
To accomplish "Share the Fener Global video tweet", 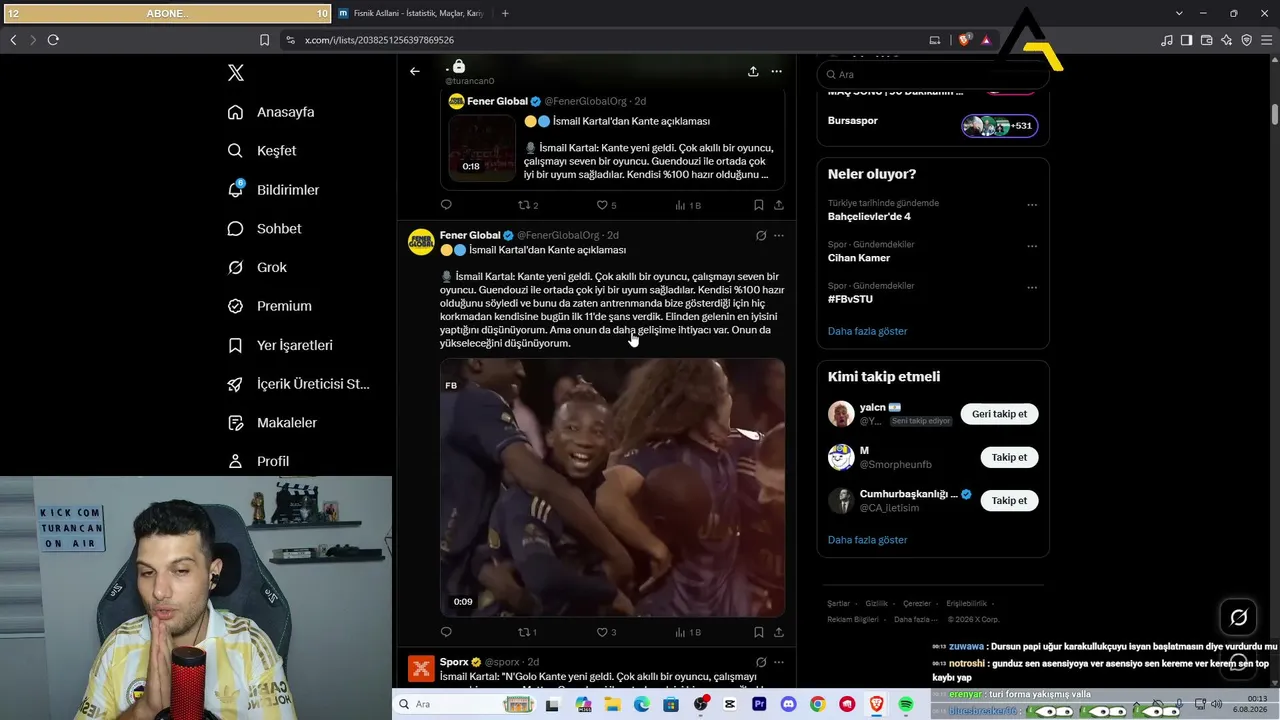I will [x=779, y=632].
